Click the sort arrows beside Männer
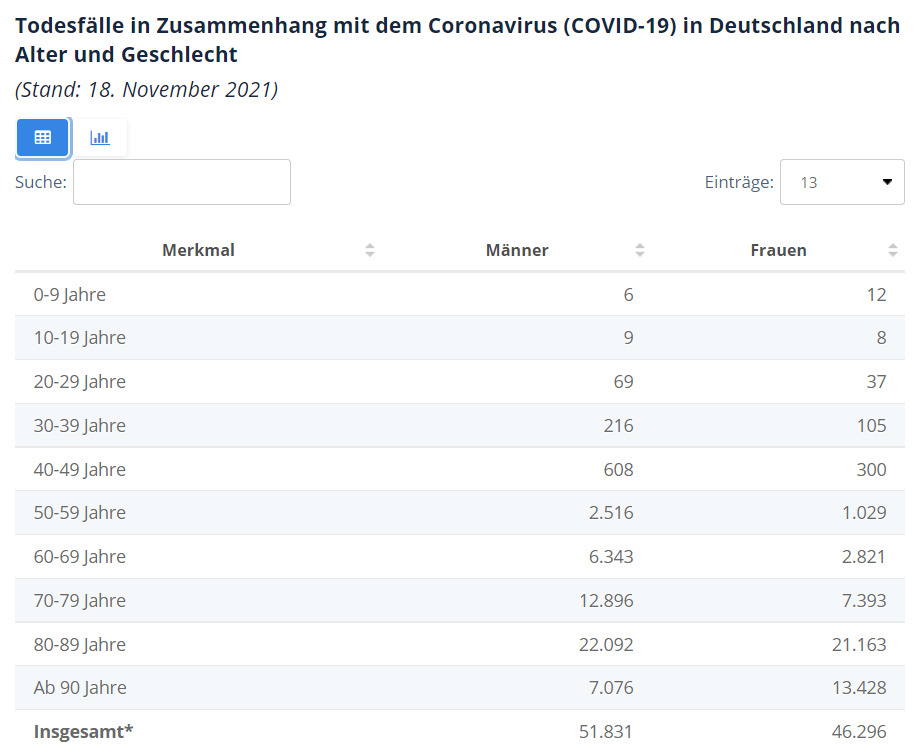 (640, 250)
